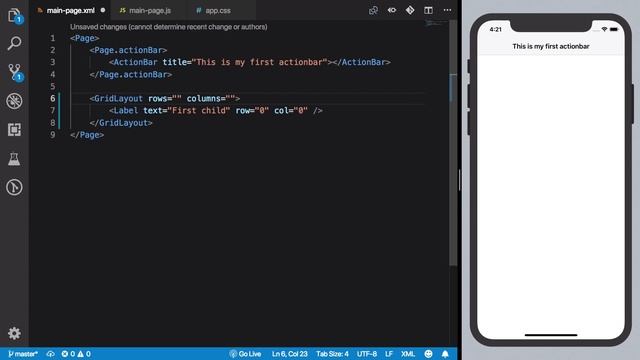Click the closing </GridLayout> tag on line 8
The width and height of the screenshot is (640, 360).
click(121, 123)
